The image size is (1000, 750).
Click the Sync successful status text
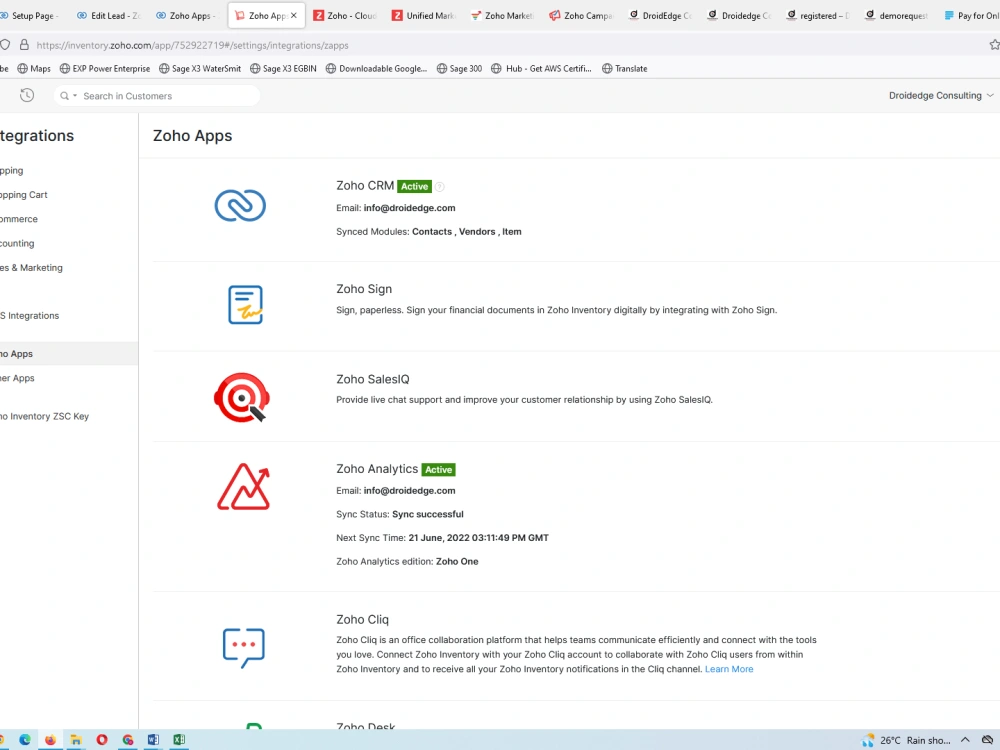pos(428,514)
